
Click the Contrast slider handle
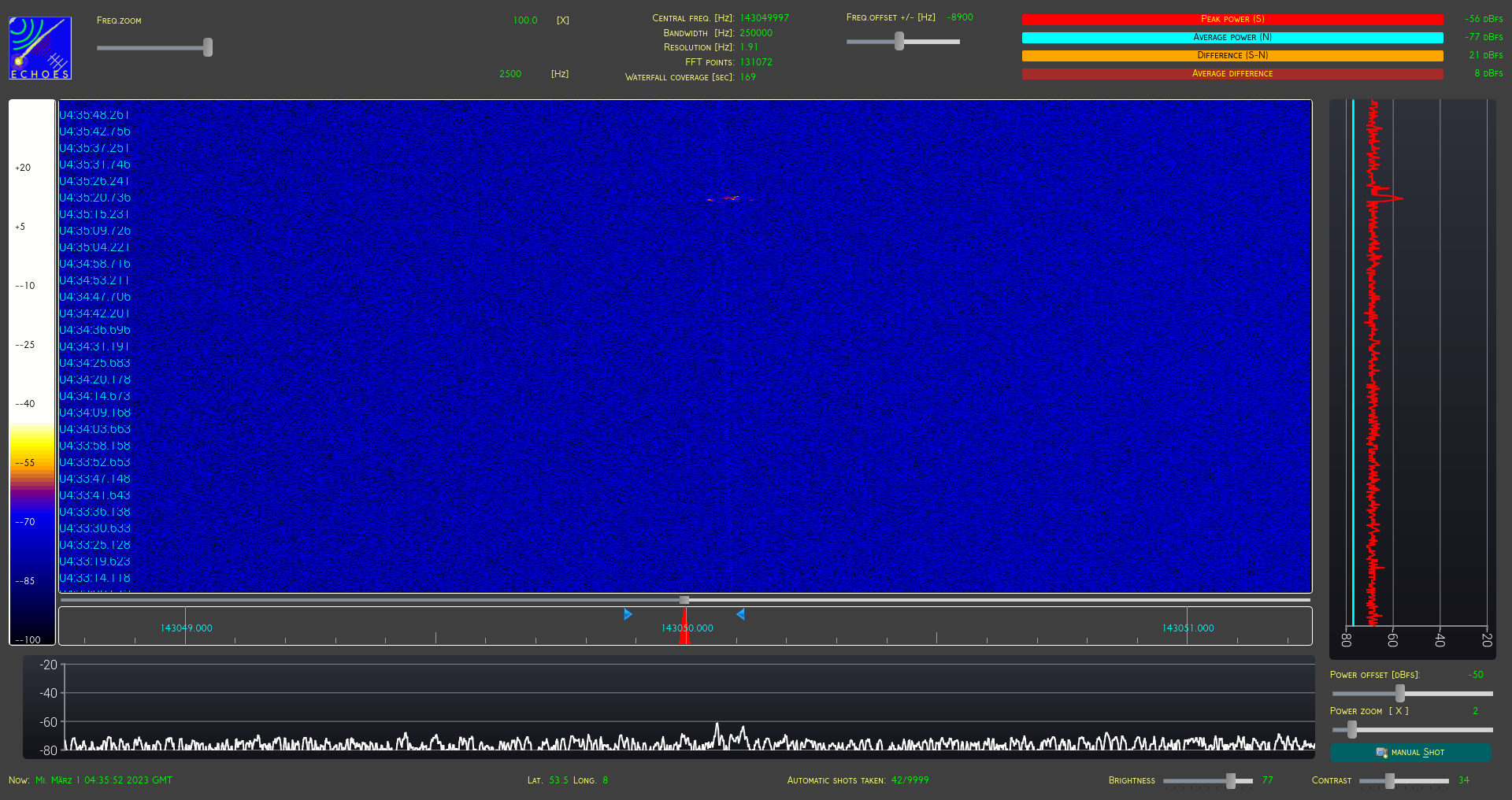coord(1390,780)
